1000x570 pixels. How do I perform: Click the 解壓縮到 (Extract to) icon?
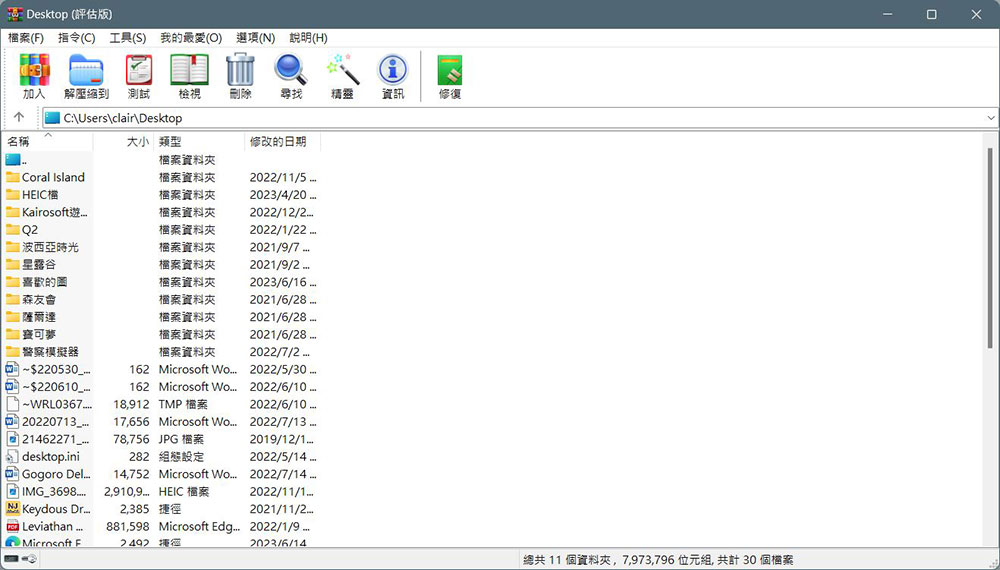click(x=86, y=71)
